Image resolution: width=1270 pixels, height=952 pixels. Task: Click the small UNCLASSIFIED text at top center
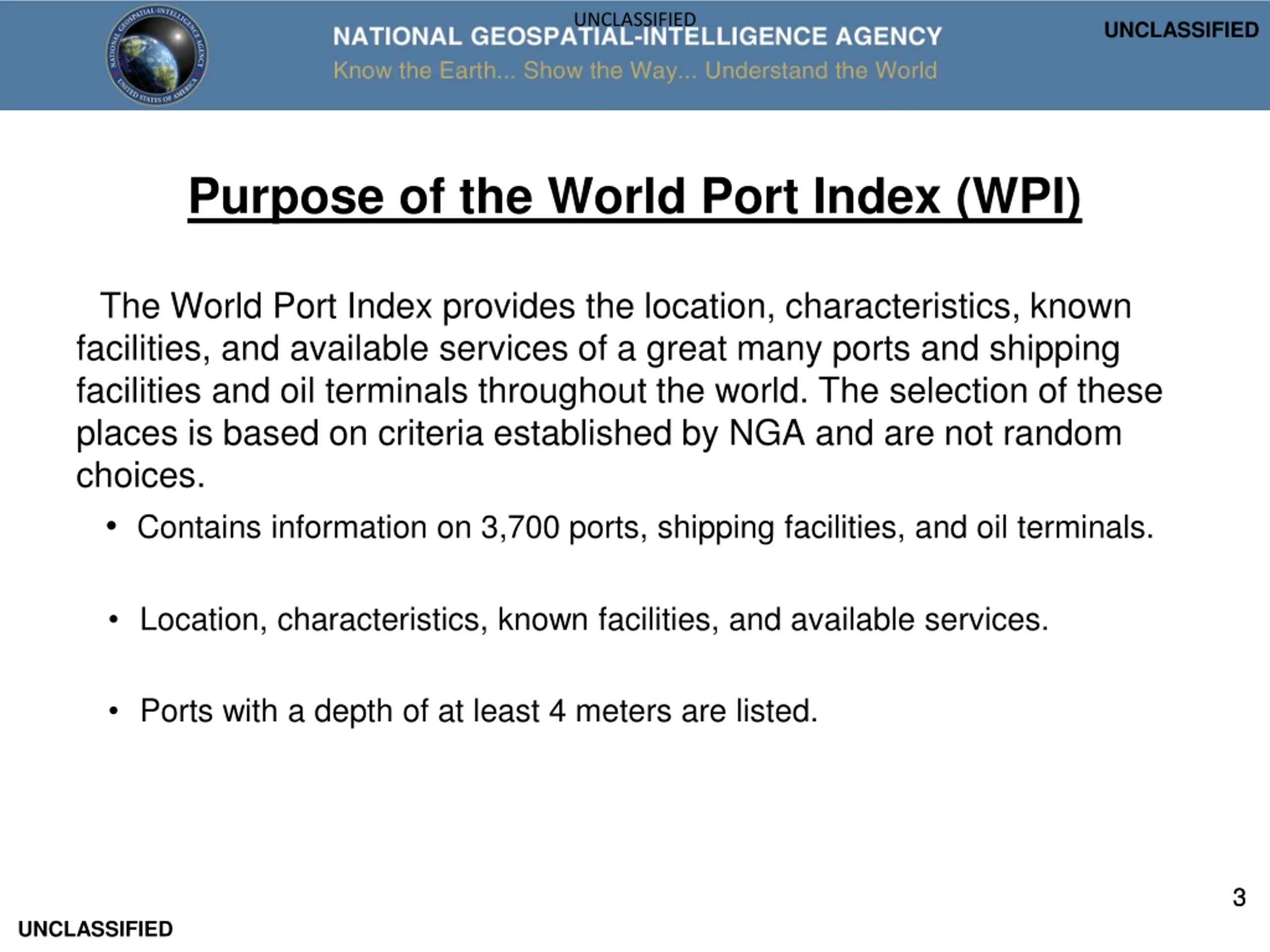pyautogui.click(x=635, y=19)
